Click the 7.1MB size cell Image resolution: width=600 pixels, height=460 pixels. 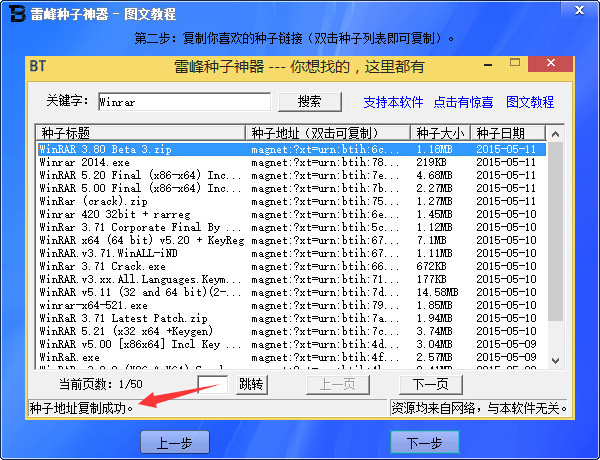click(431, 240)
